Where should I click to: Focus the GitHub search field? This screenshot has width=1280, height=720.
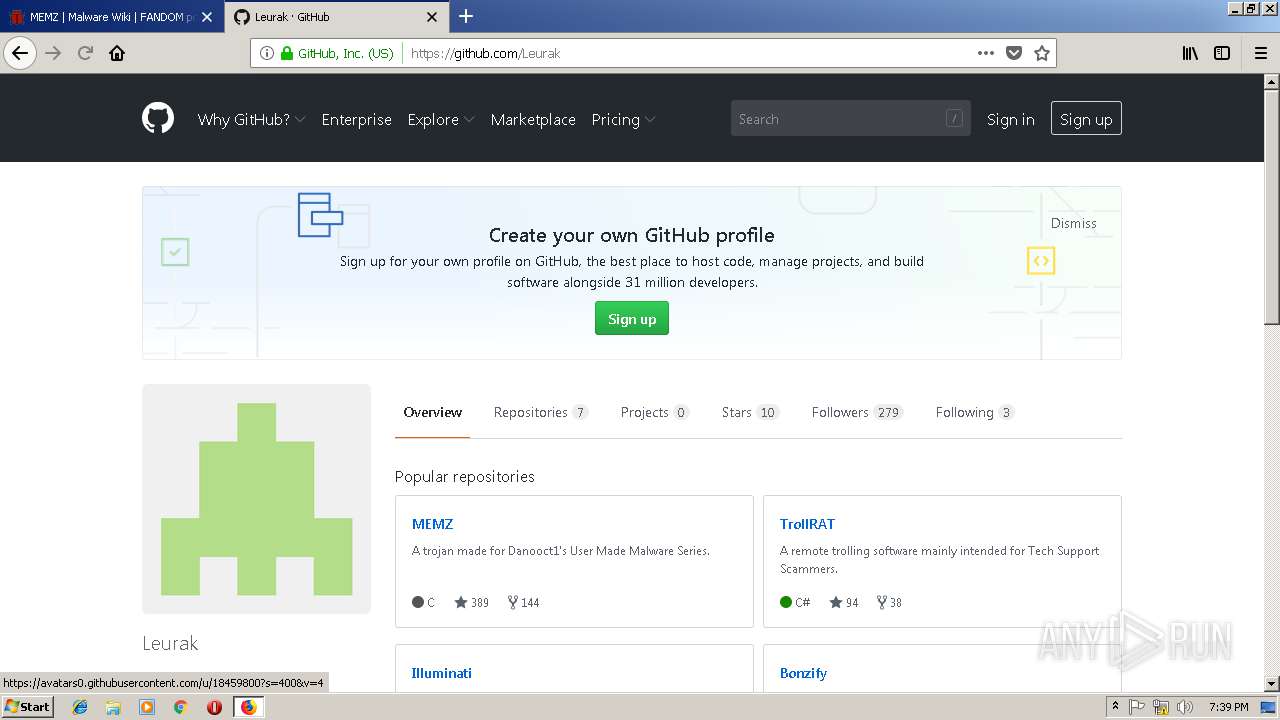click(850, 119)
